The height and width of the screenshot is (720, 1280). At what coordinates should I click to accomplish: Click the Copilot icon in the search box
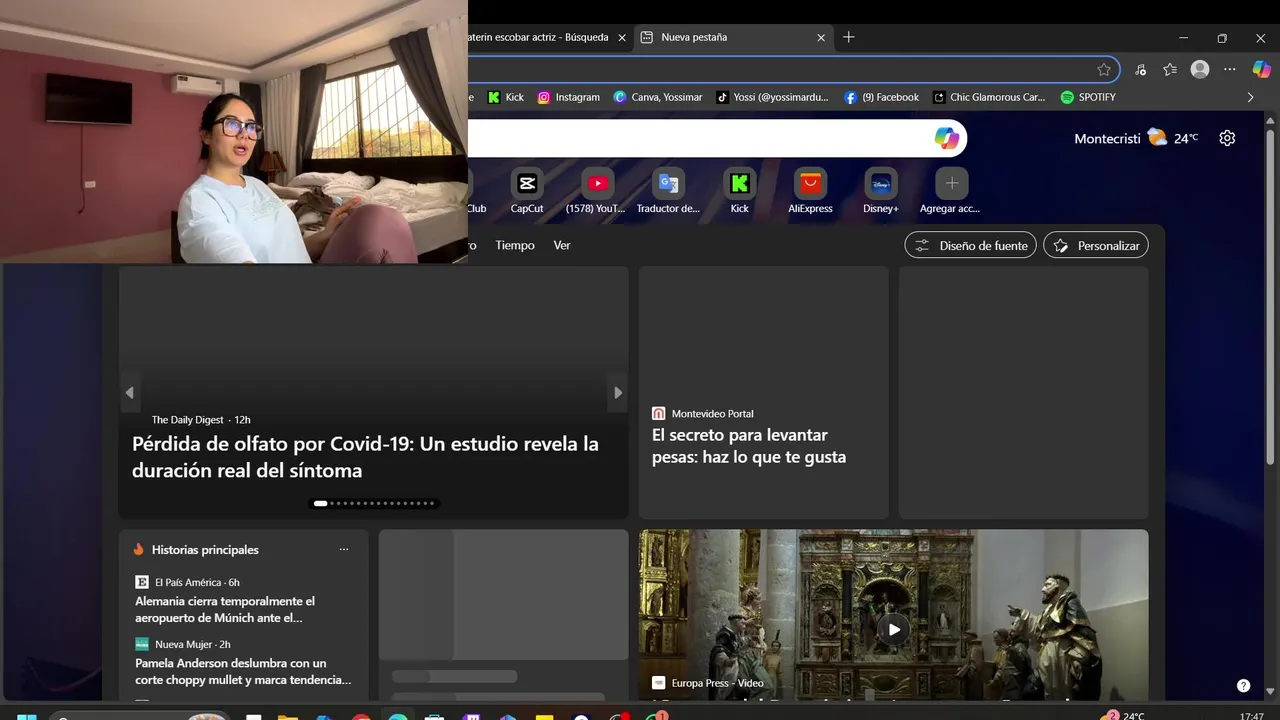[x=946, y=138]
